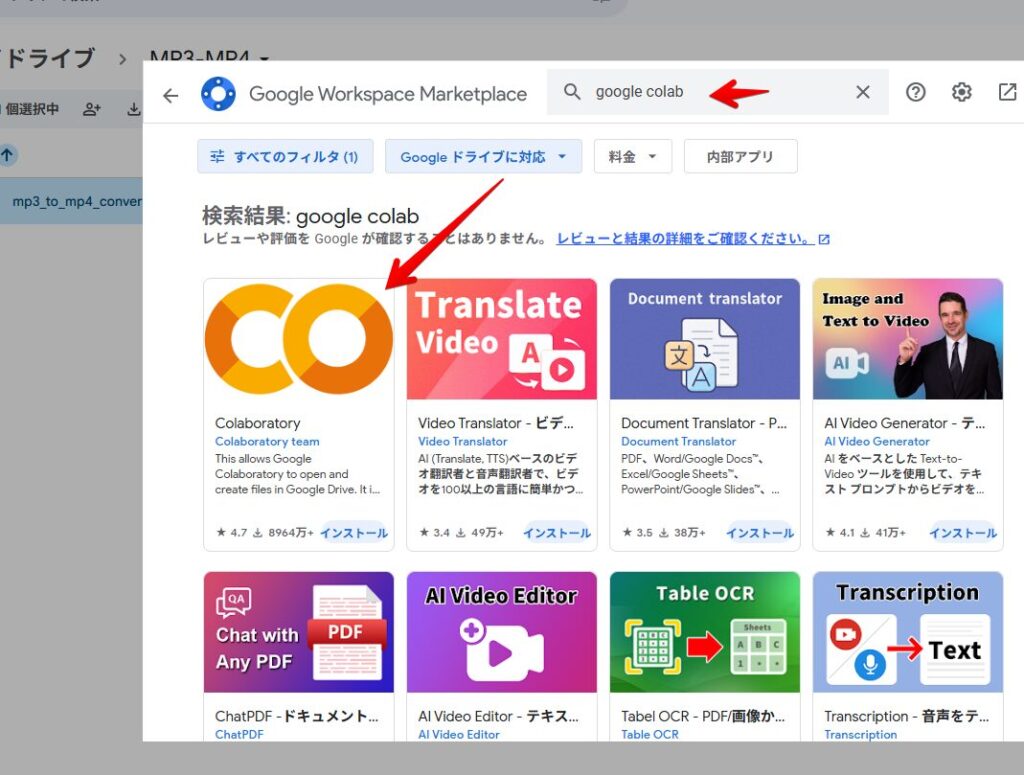Open the Transcription developer link
This screenshot has height=775, width=1024.
coord(860,735)
